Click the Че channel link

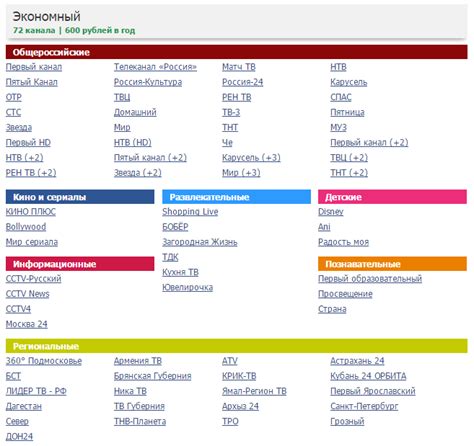(x=228, y=143)
